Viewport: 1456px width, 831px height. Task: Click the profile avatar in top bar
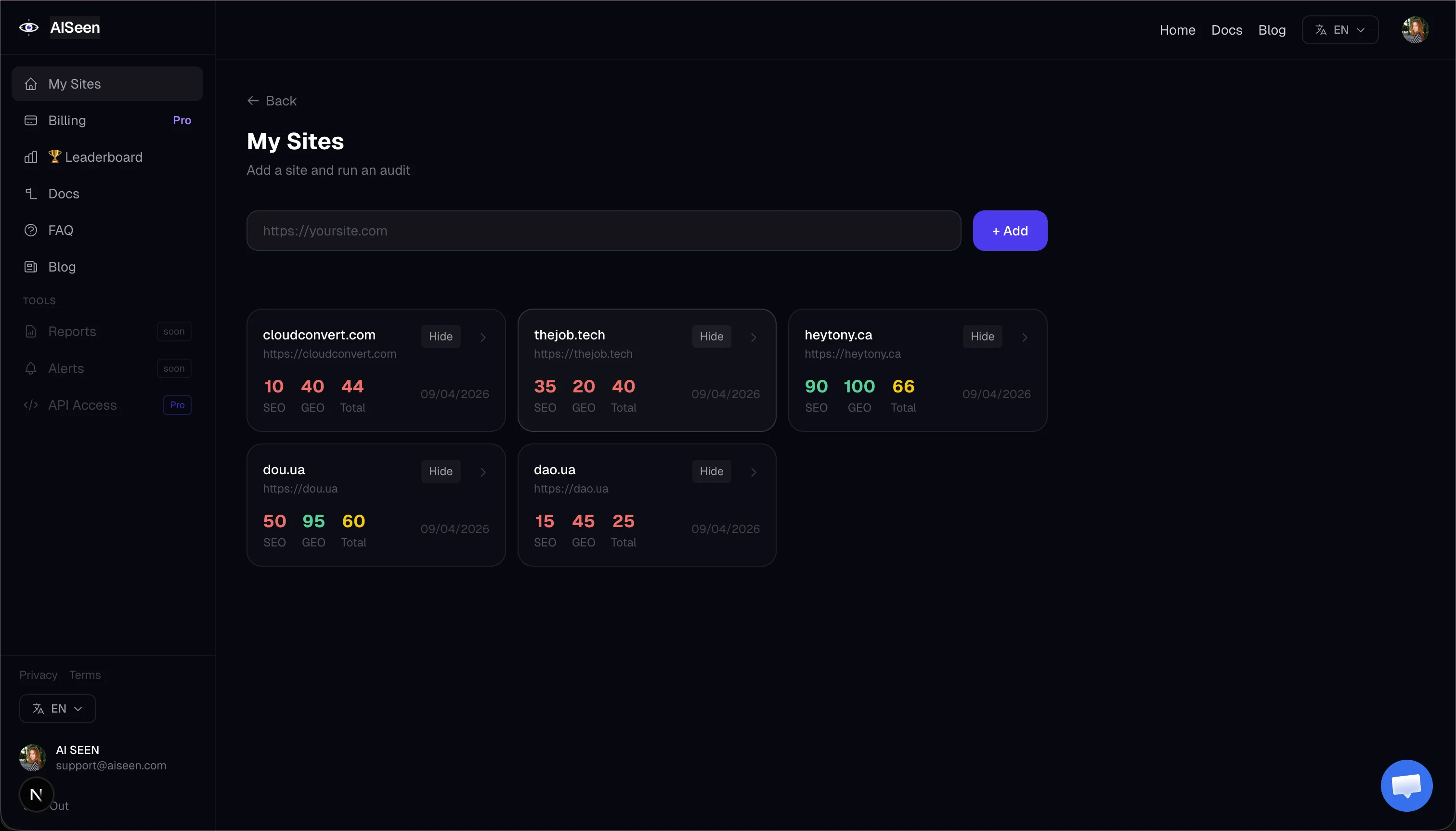click(x=1415, y=30)
